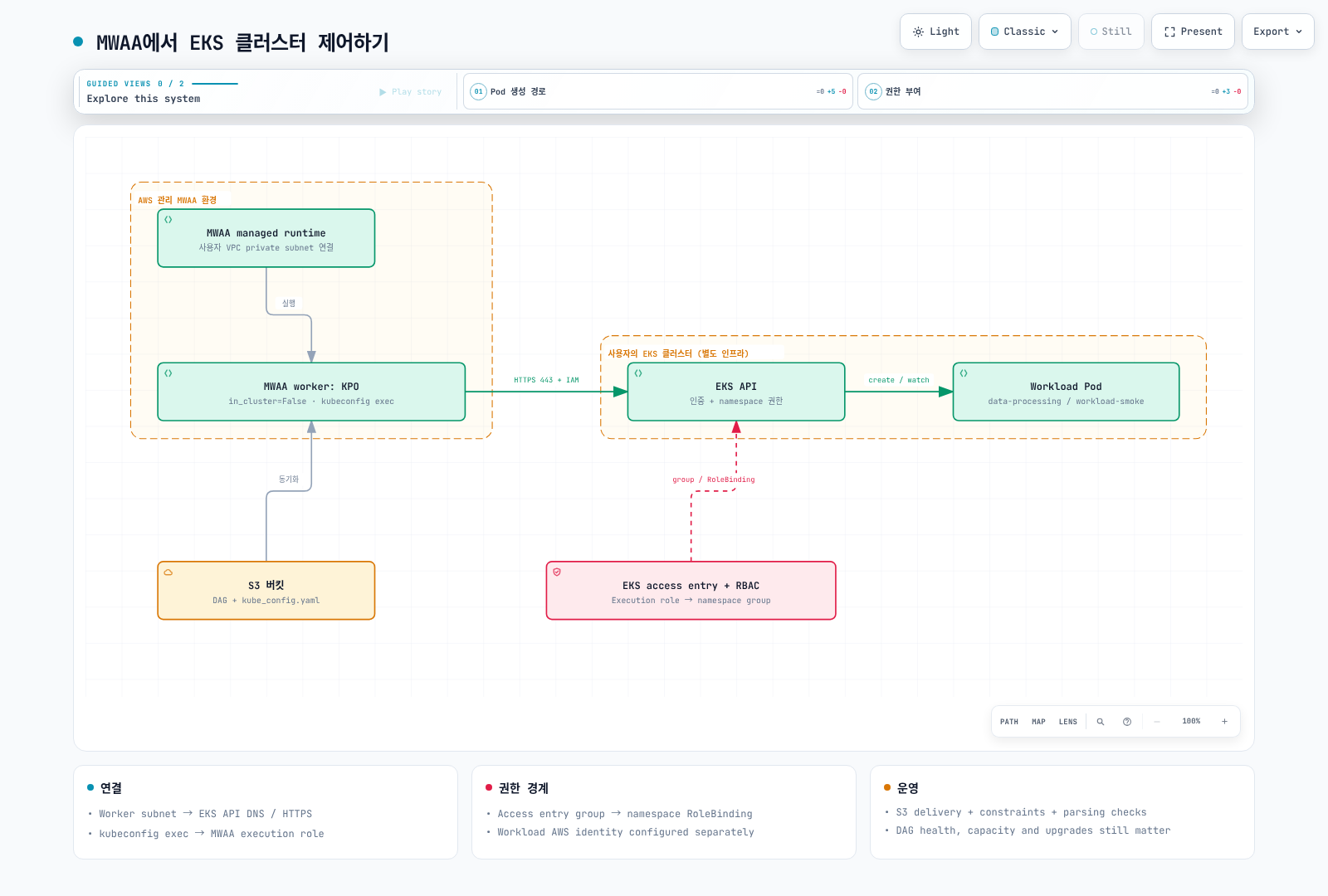
Task: Click the 연결 card heading
Action: 111,788
